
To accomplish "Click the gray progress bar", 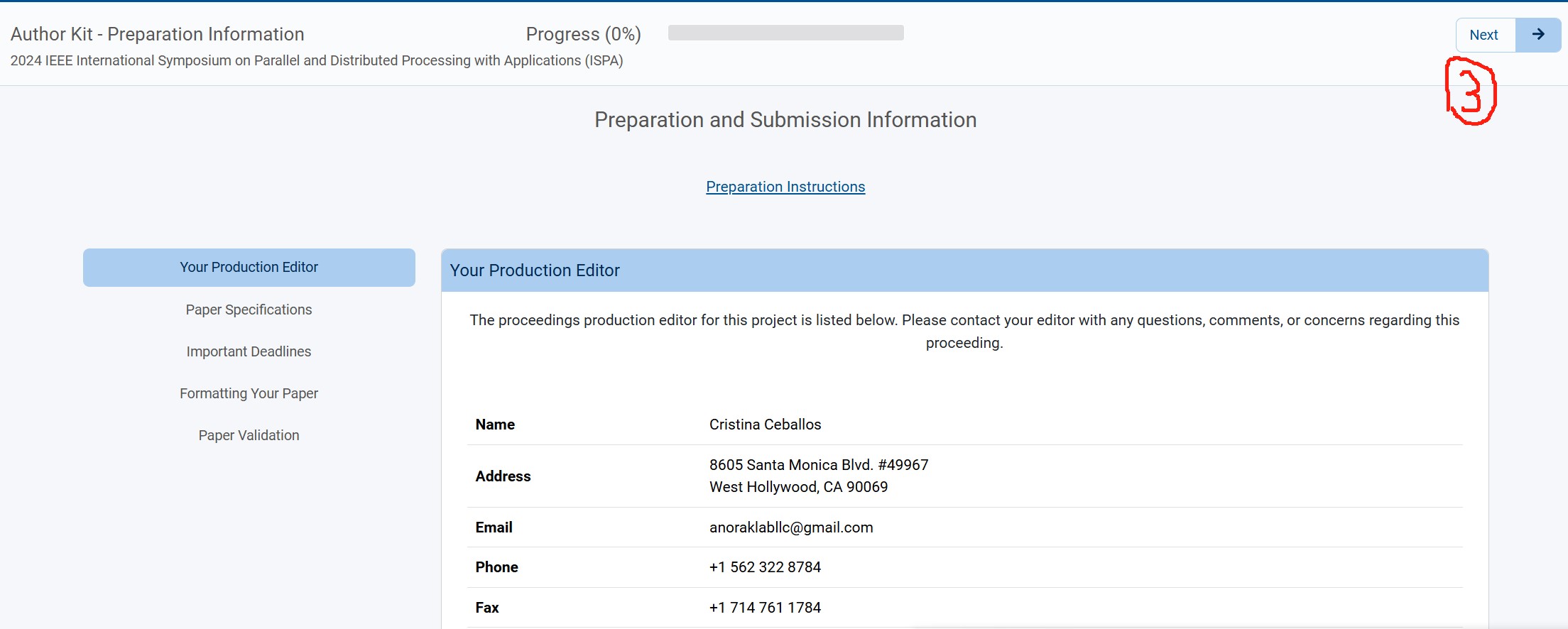I will [785, 33].
